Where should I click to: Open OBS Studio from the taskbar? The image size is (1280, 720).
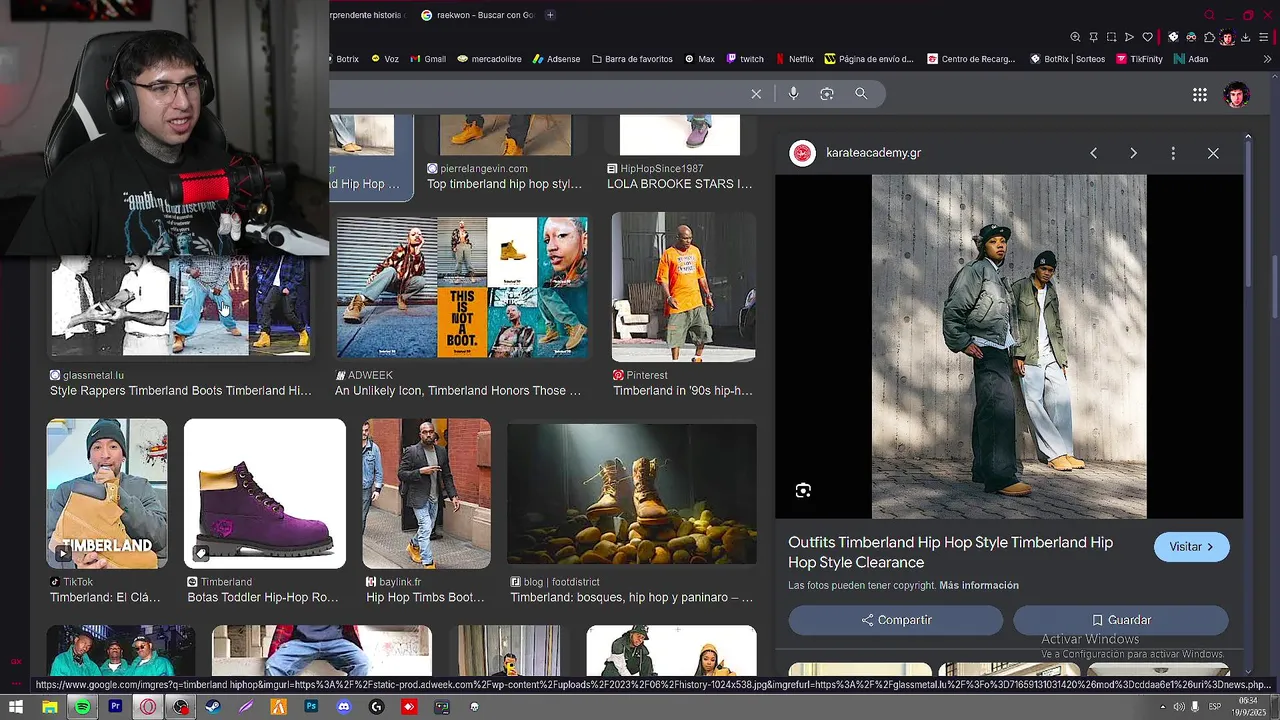(180, 707)
